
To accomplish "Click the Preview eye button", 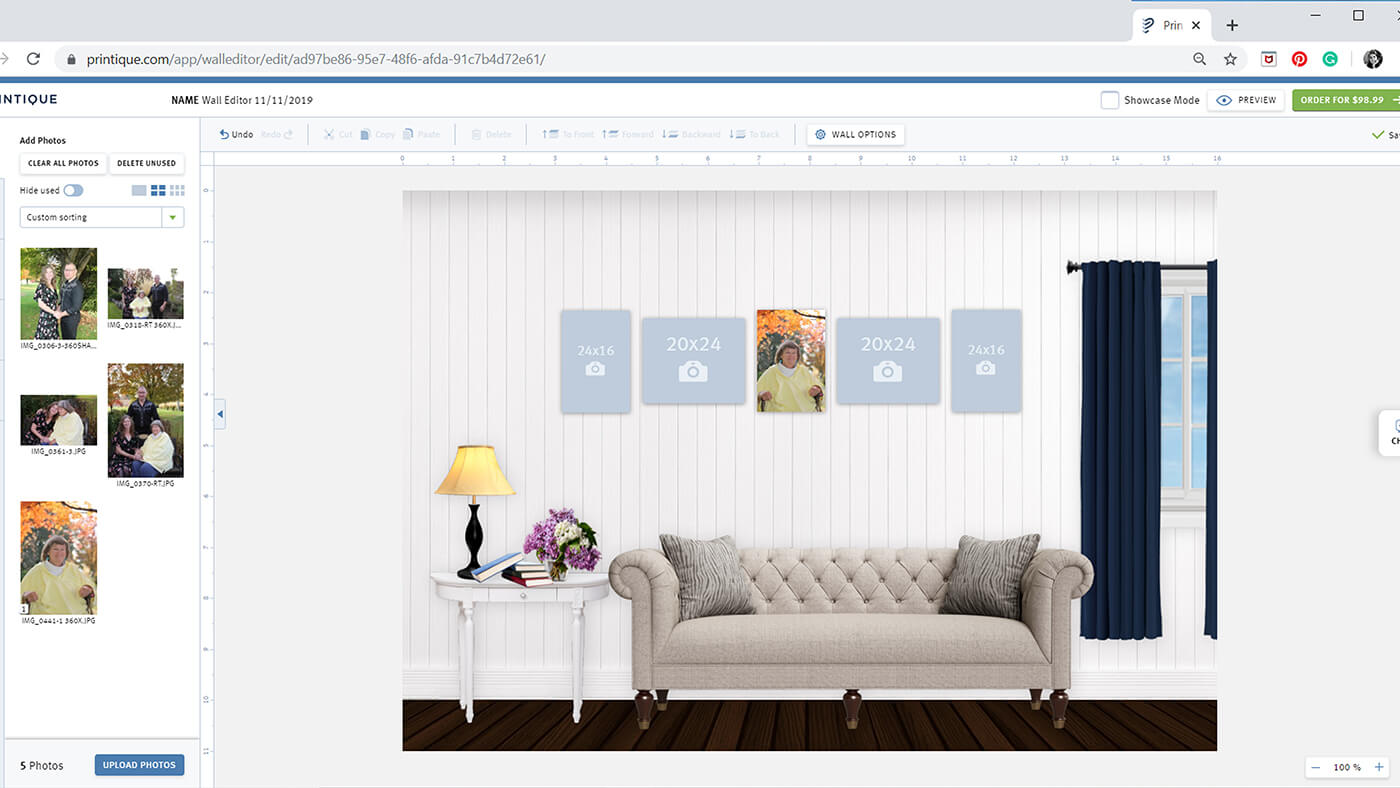I will tap(1246, 100).
